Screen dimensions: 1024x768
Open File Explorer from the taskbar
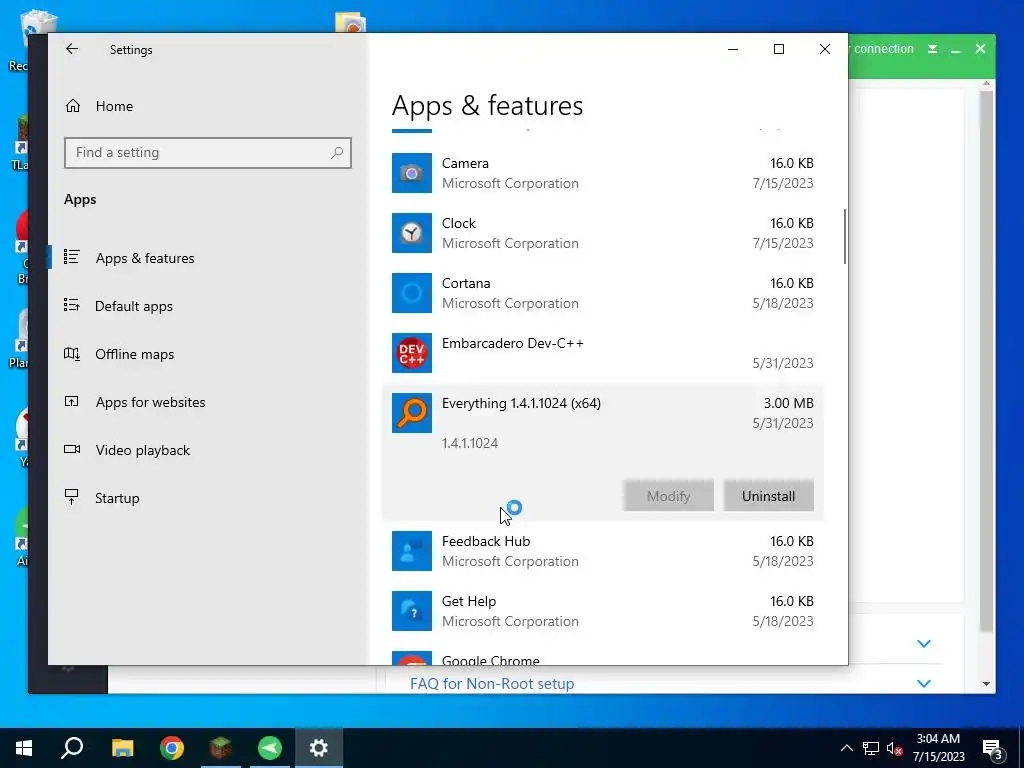tap(122, 748)
